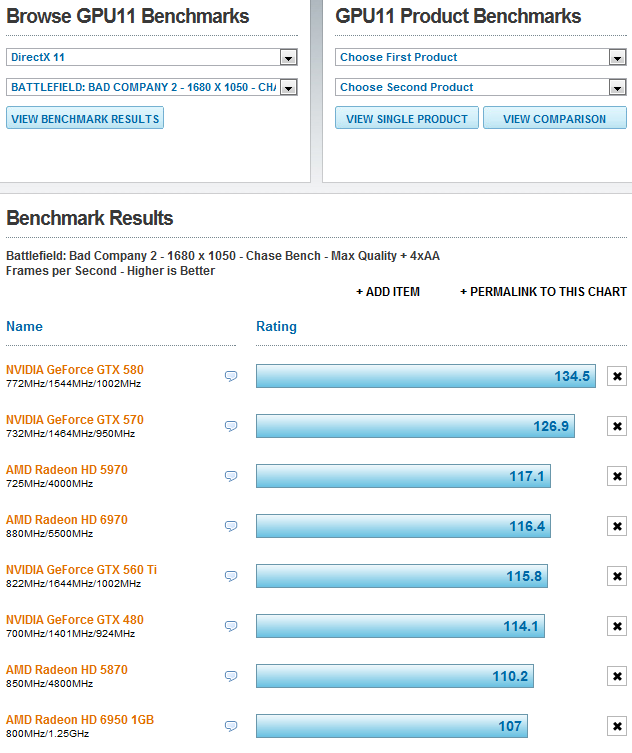The height and width of the screenshot is (753, 632).
Task: Open the Choose First Product dropdown
Action: tap(481, 57)
